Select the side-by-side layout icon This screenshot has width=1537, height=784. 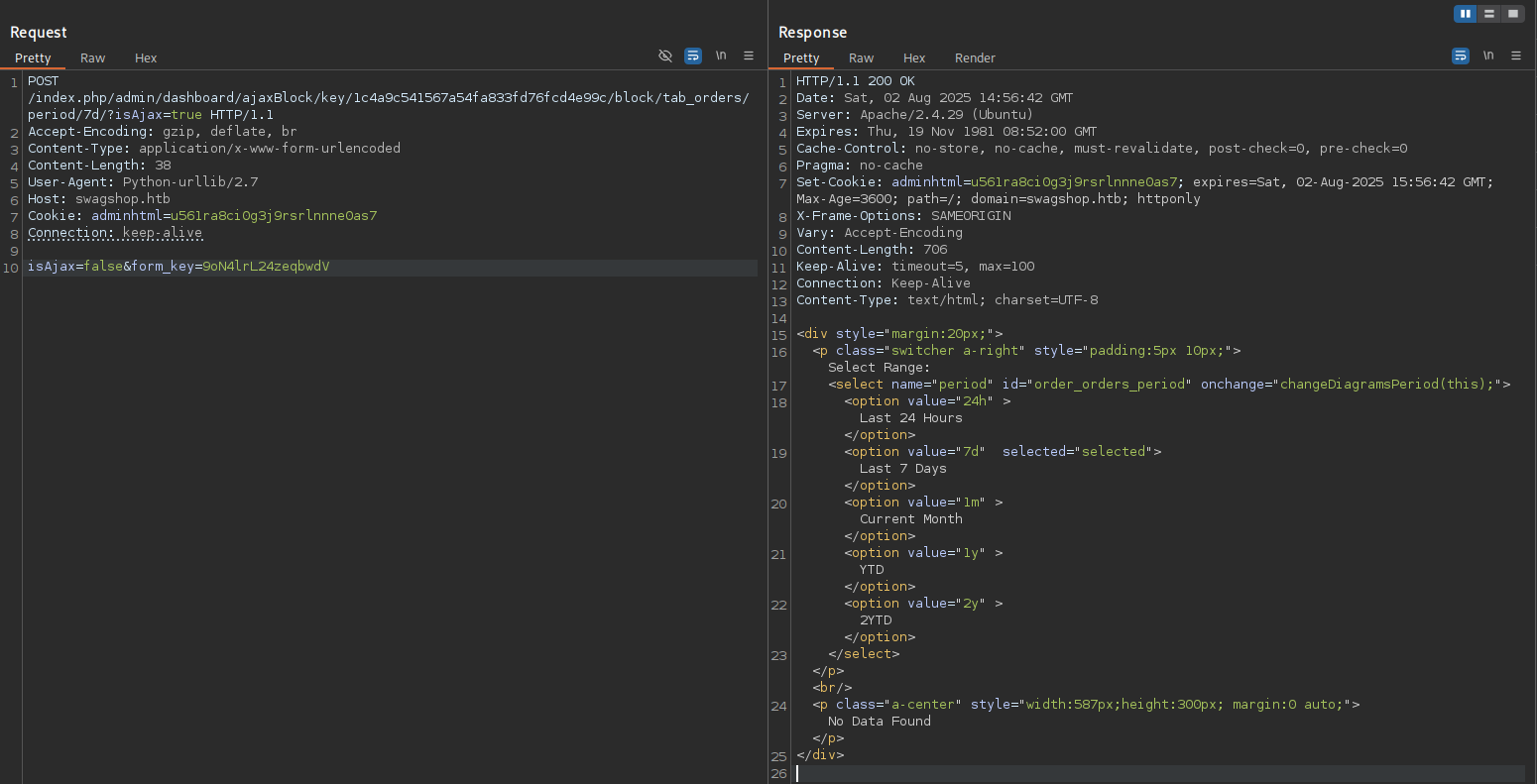pyautogui.click(x=1466, y=14)
